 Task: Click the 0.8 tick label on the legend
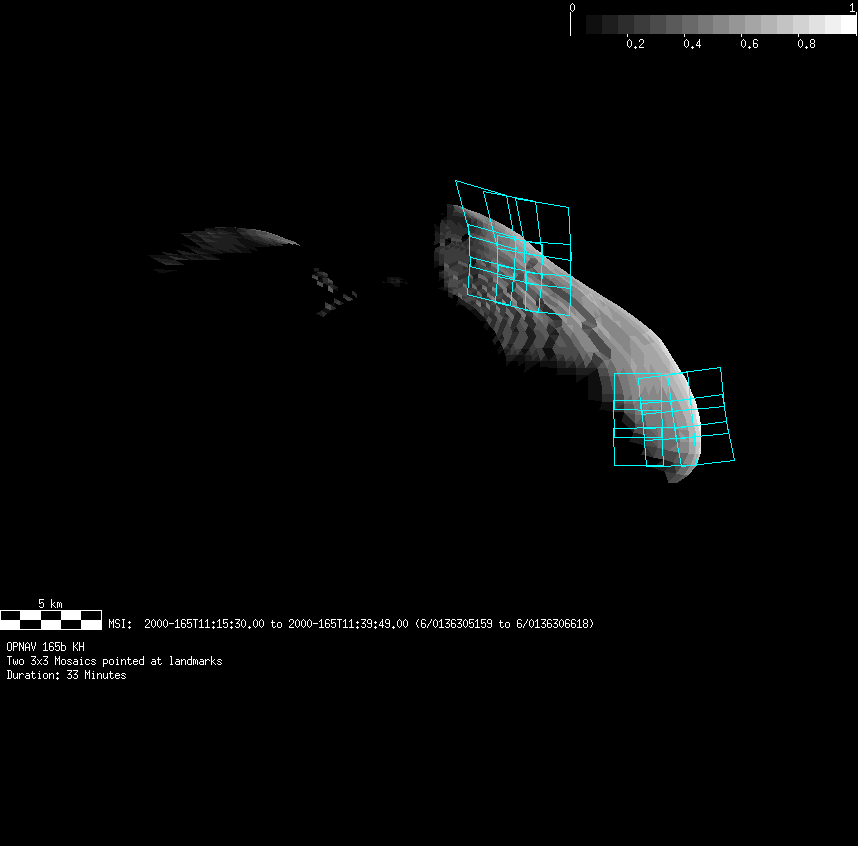pos(807,44)
